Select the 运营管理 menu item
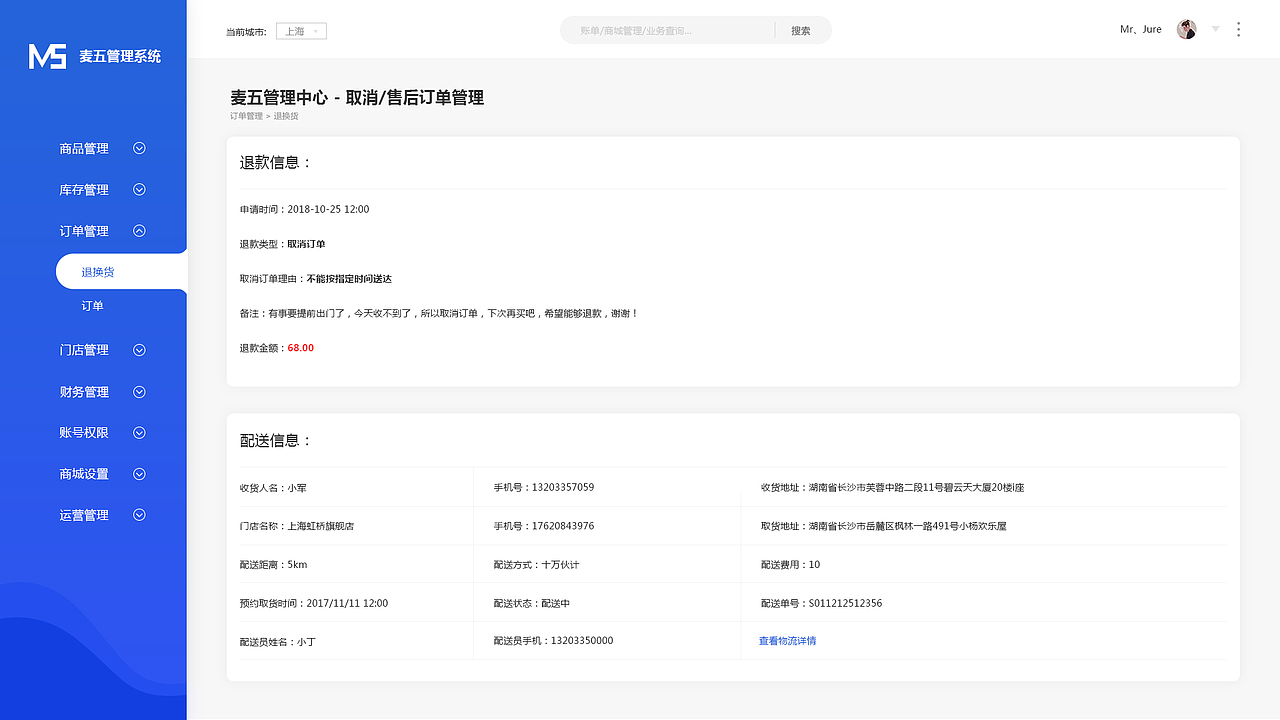Image resolution: width=1280 pixels, height=720 pixels. point(84,515)
